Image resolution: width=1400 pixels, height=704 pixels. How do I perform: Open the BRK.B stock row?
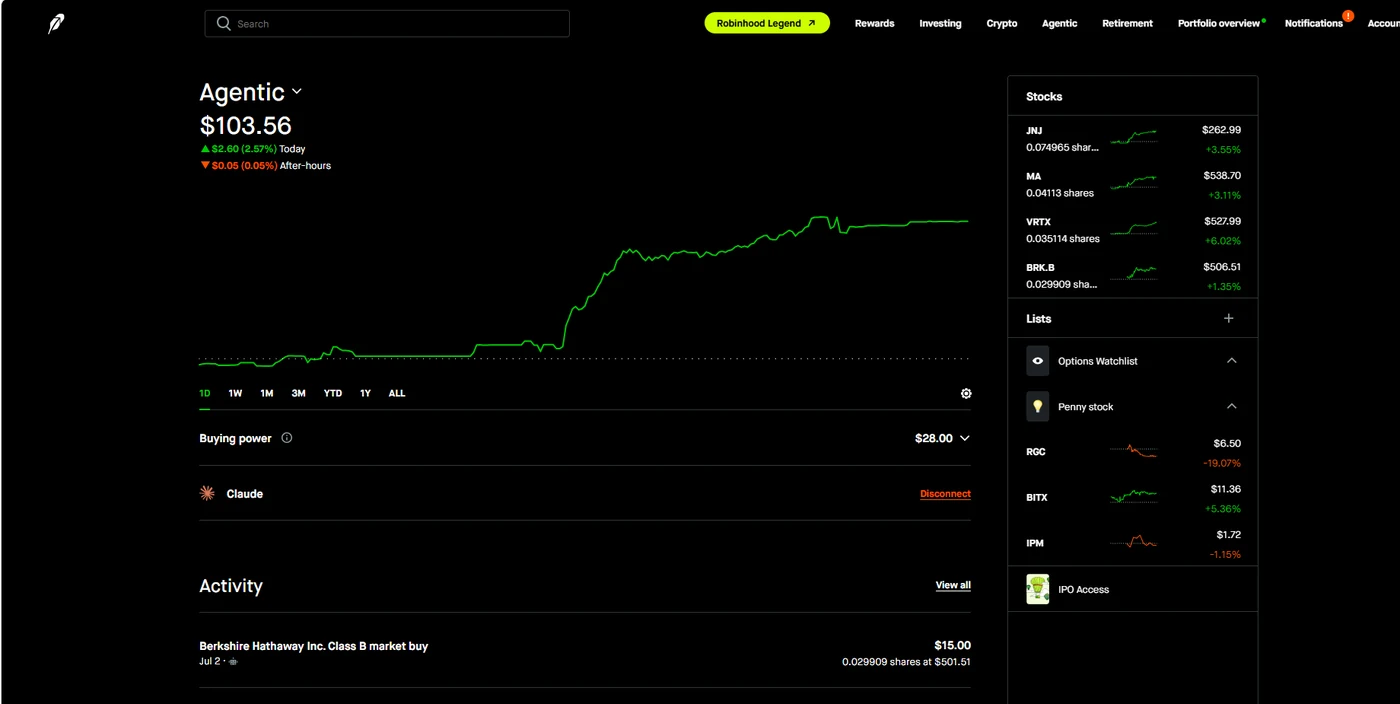tap(1133, 276)
